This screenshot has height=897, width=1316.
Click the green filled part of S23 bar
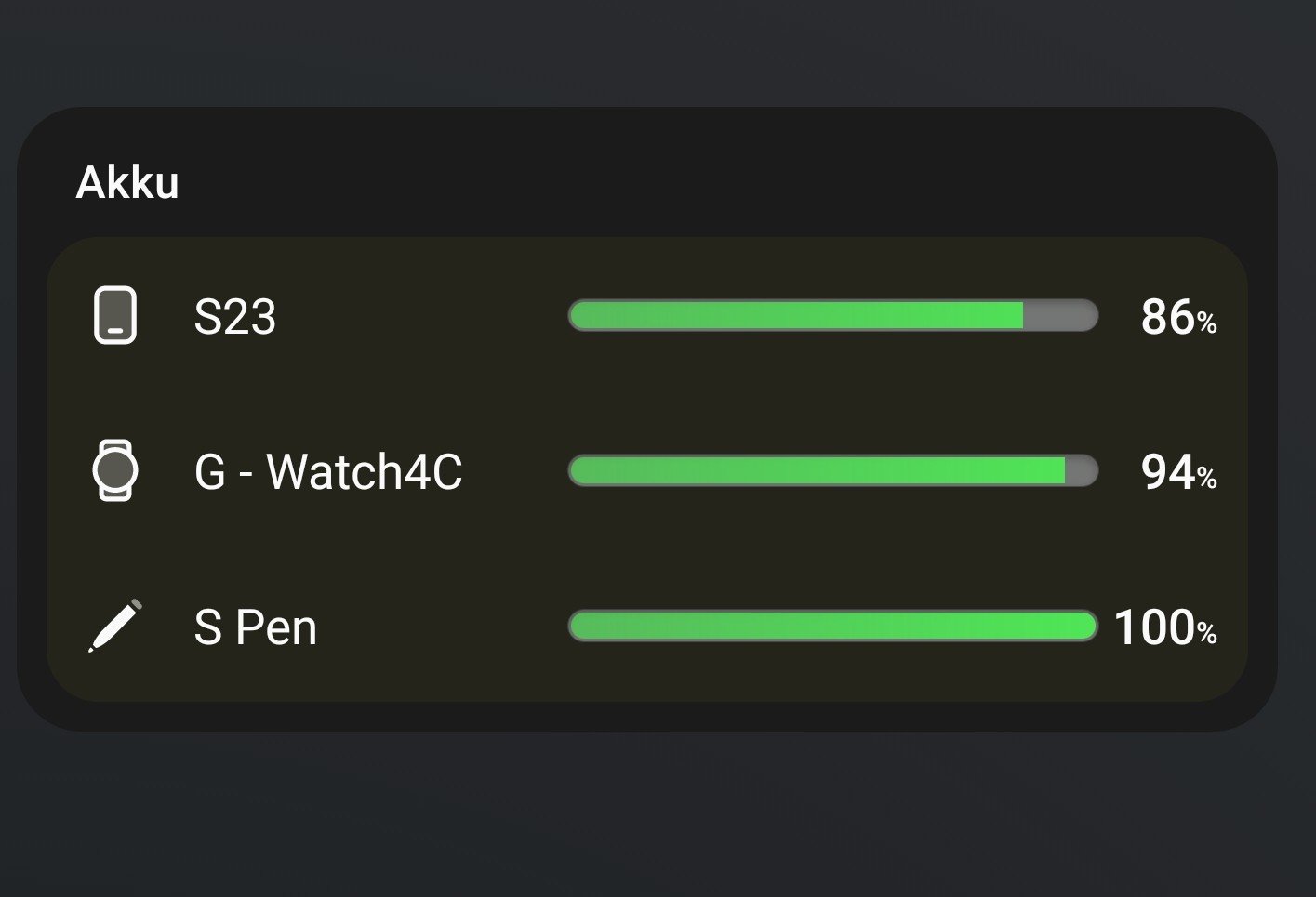[795, 316]
